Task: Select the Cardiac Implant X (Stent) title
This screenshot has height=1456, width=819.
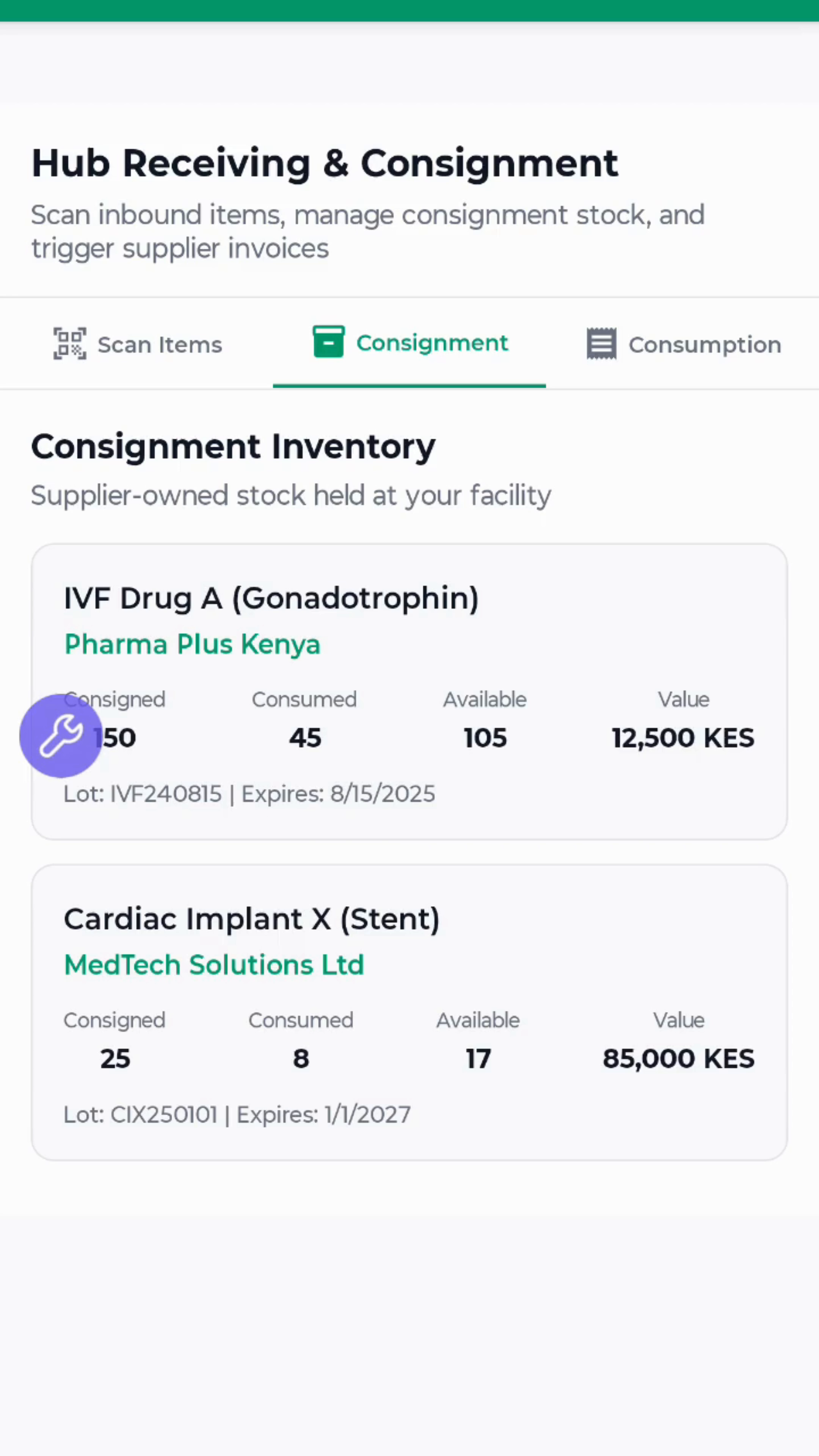Action: tap(251, 919)
